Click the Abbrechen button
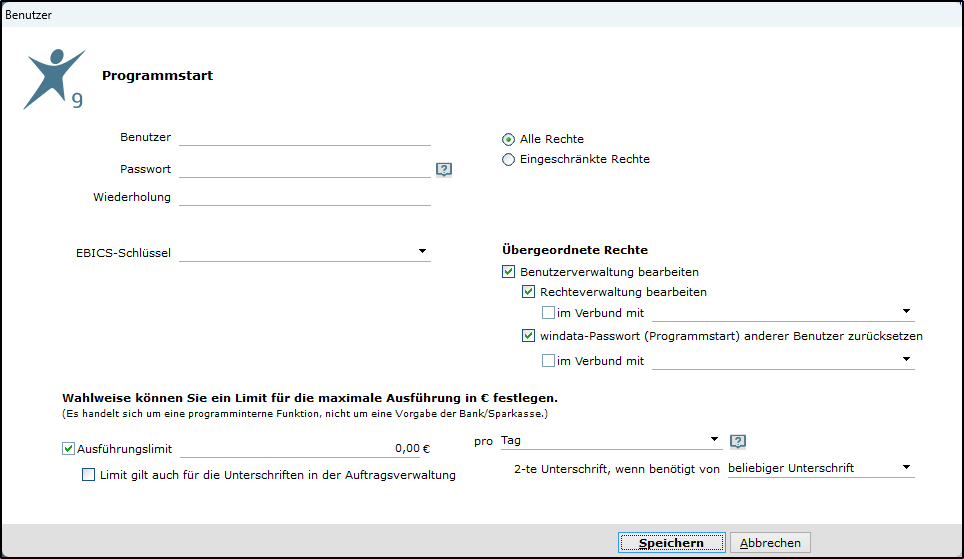The height and width of the screenshot is (559, 964). [x=770, y=543]
